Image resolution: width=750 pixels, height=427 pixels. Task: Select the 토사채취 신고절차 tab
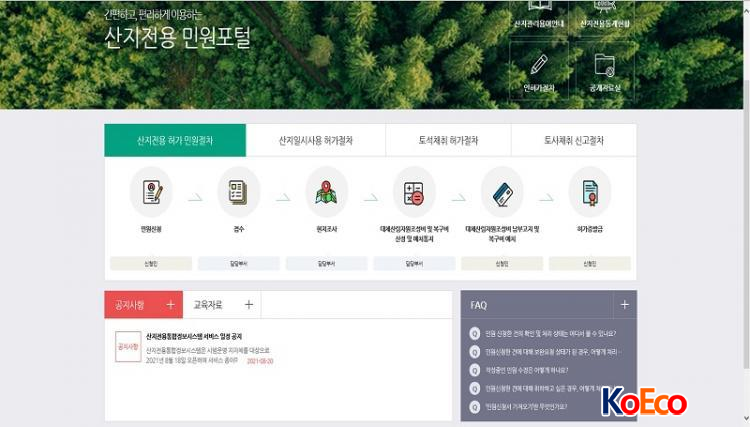click(574, 140)
